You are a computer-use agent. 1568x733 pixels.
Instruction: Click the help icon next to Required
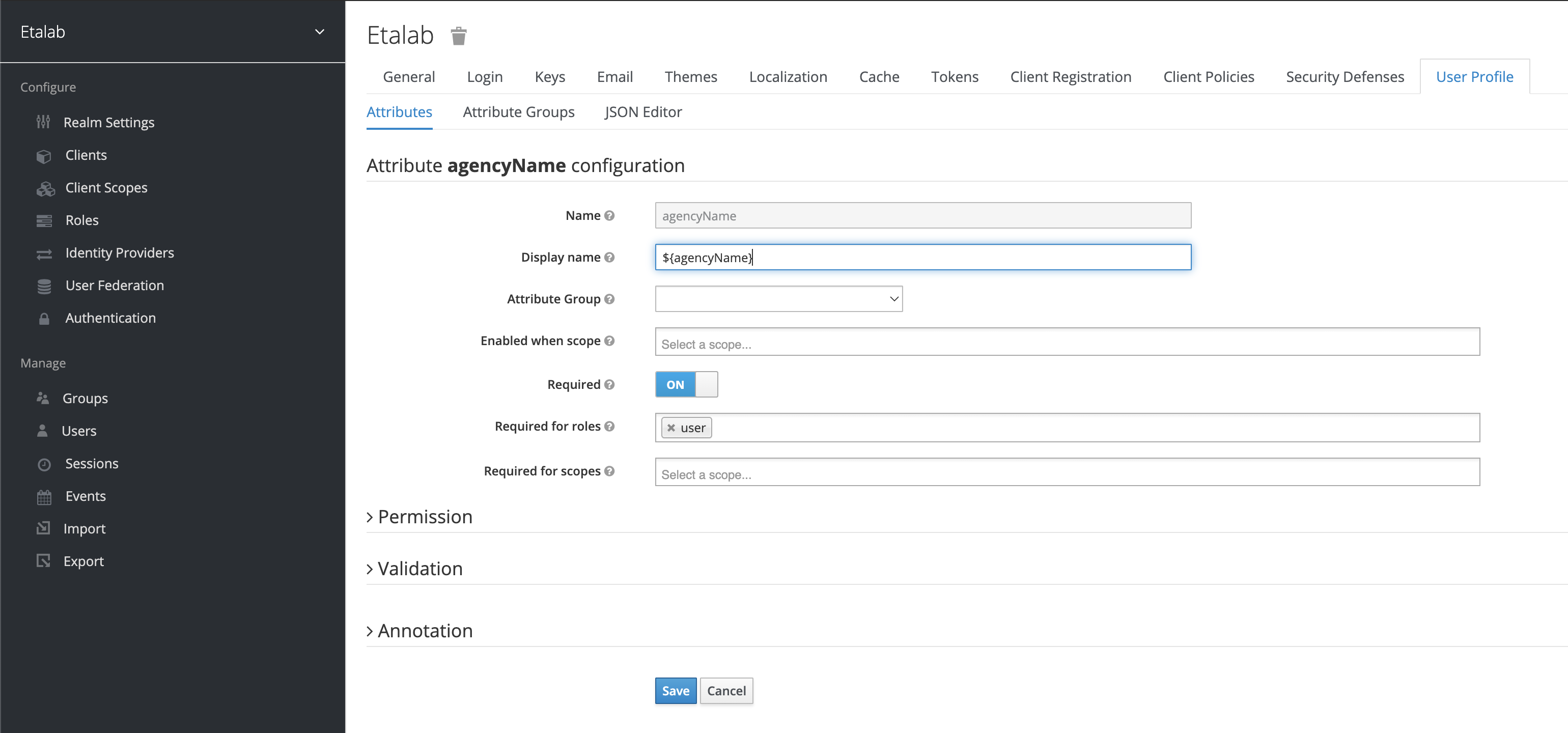(610, 384)
